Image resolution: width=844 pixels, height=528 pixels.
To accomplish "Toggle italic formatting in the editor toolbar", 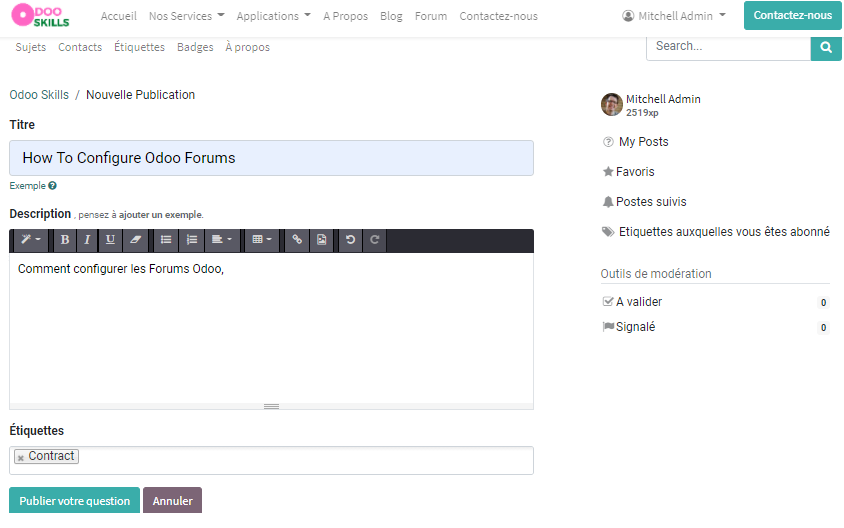I will click(x=87, y=240).
